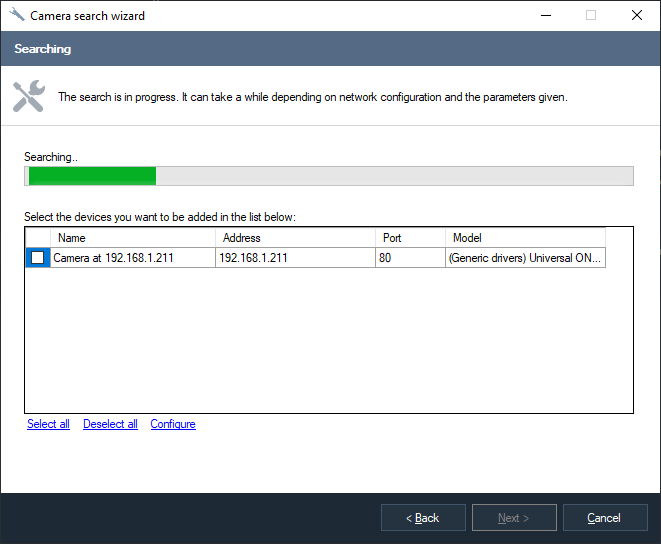Close the Camera search wizard window
Image resolution: width=661 pixels, height=544 pixels.
pyautogui.click(x=637, y=16)
